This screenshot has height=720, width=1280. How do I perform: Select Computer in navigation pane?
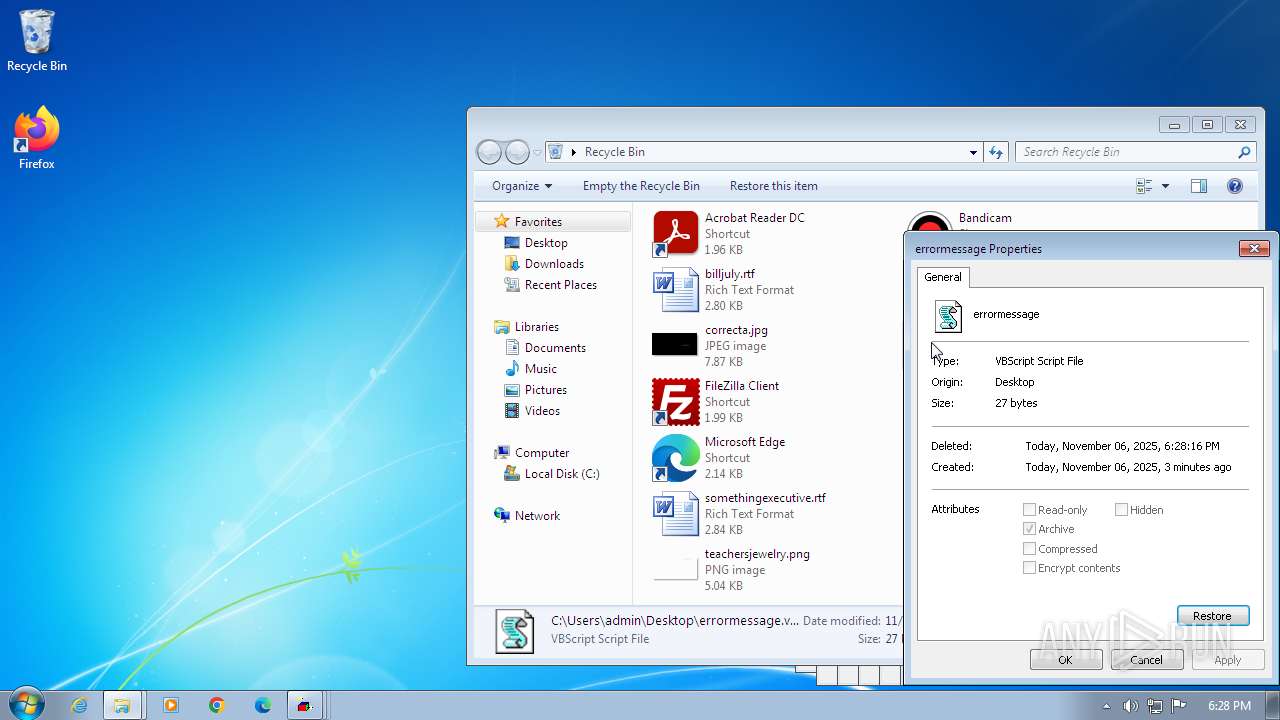[x=542, y=453]
